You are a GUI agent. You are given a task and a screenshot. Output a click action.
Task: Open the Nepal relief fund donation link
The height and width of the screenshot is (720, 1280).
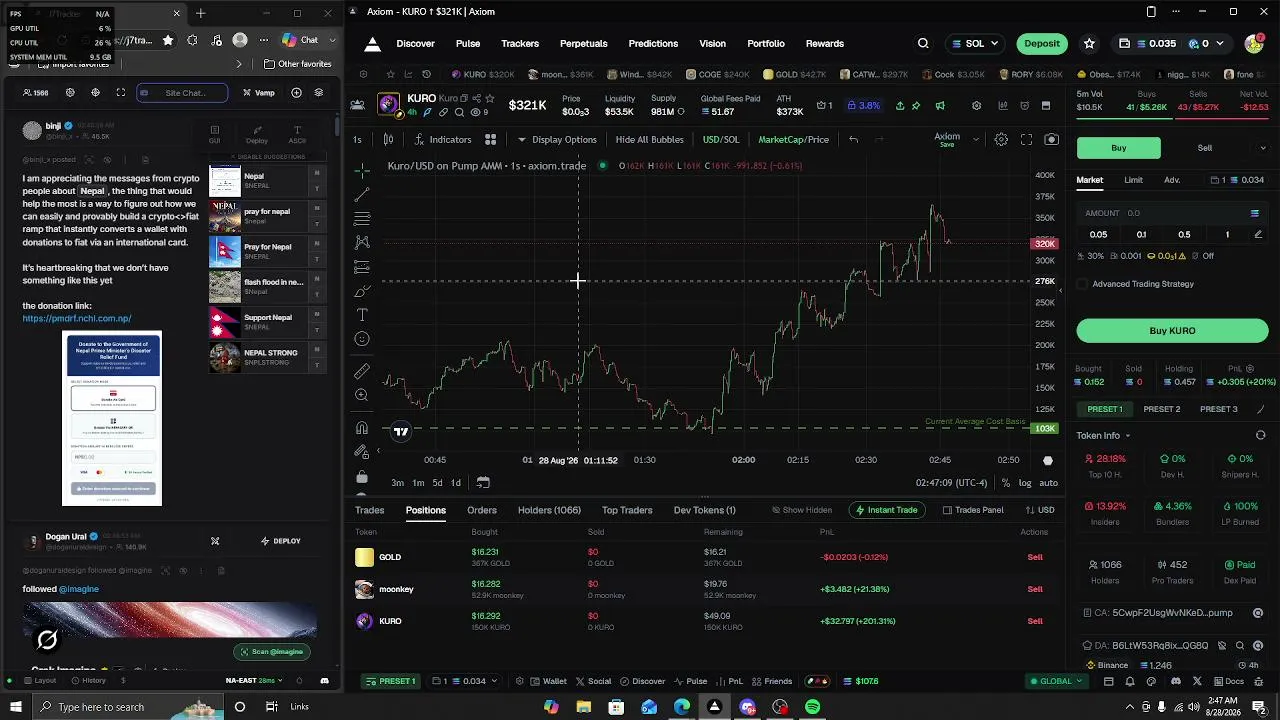77,319
